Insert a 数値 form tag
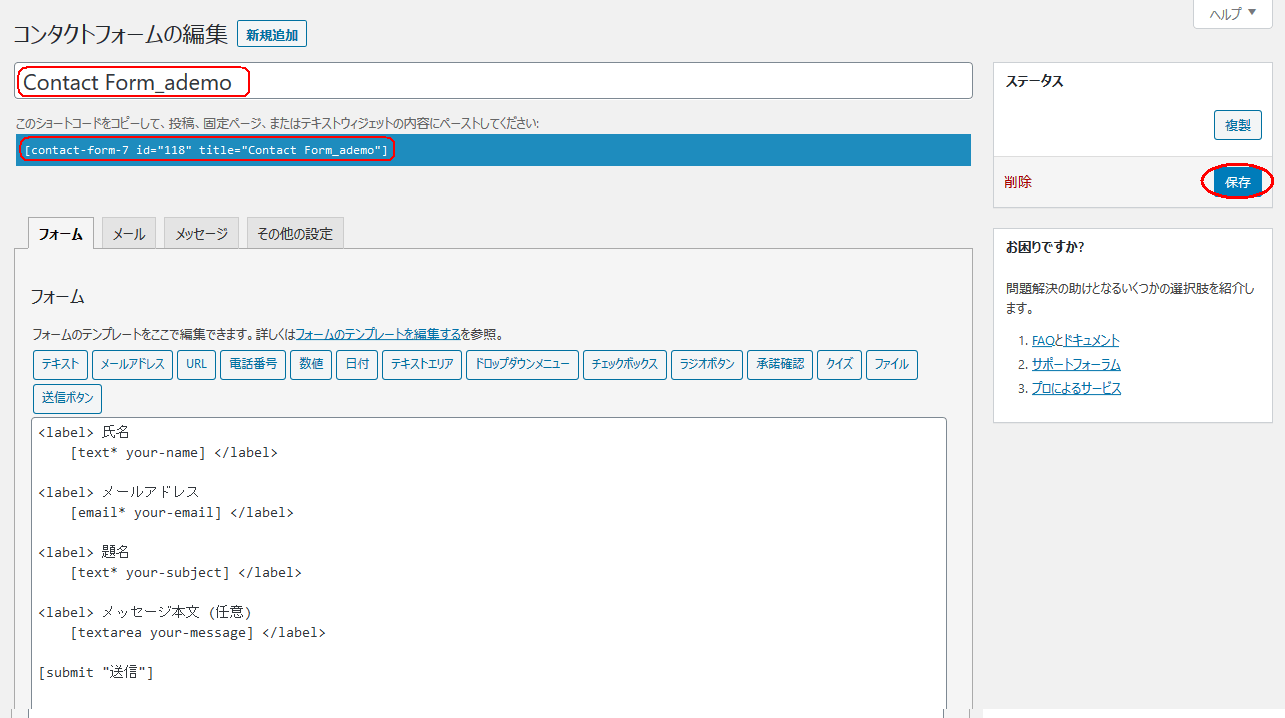The image size is (1285, 718). pyautogui.click(x=311, y=364)
